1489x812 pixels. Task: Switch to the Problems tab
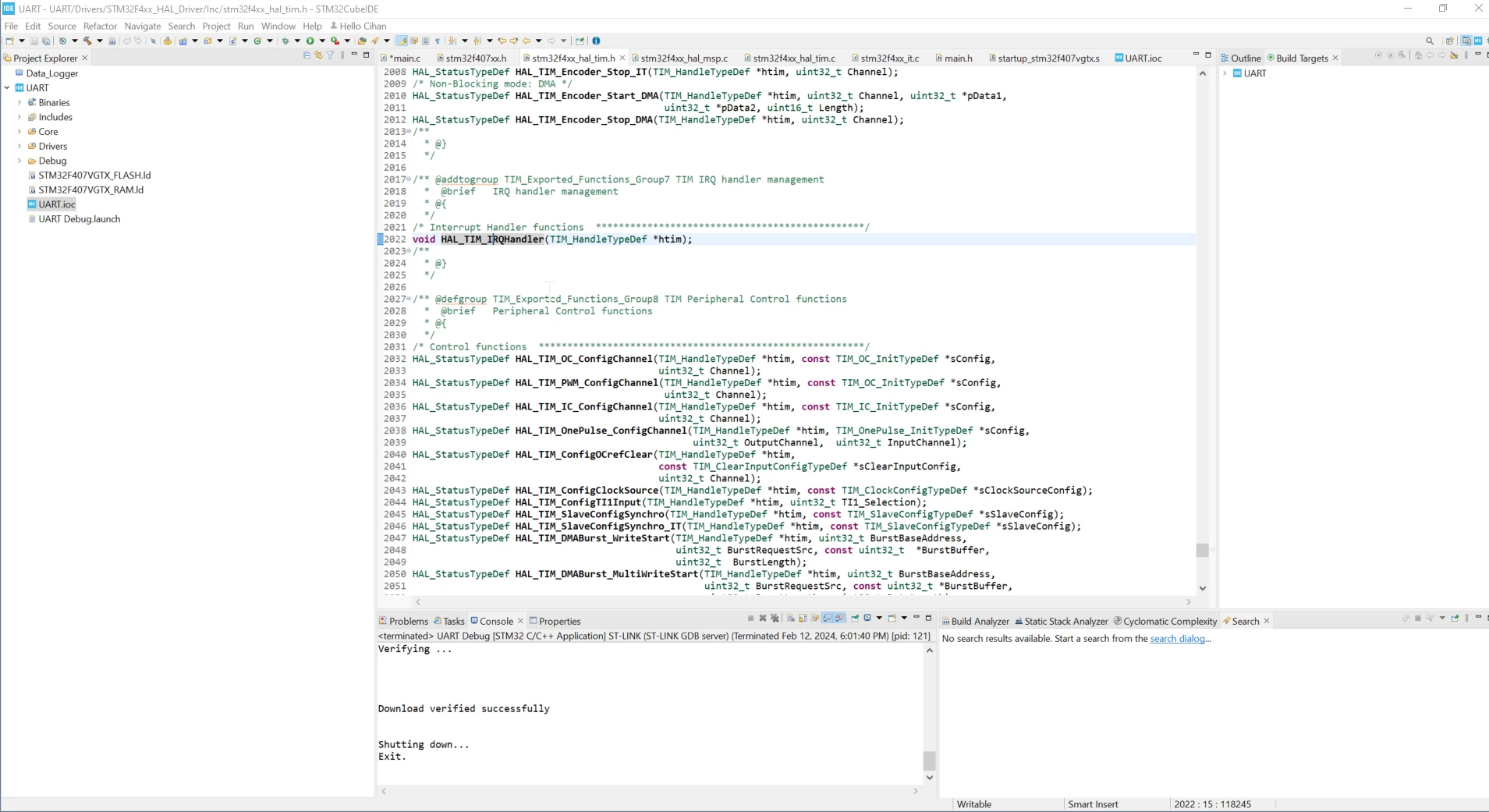tap(403, 621)
